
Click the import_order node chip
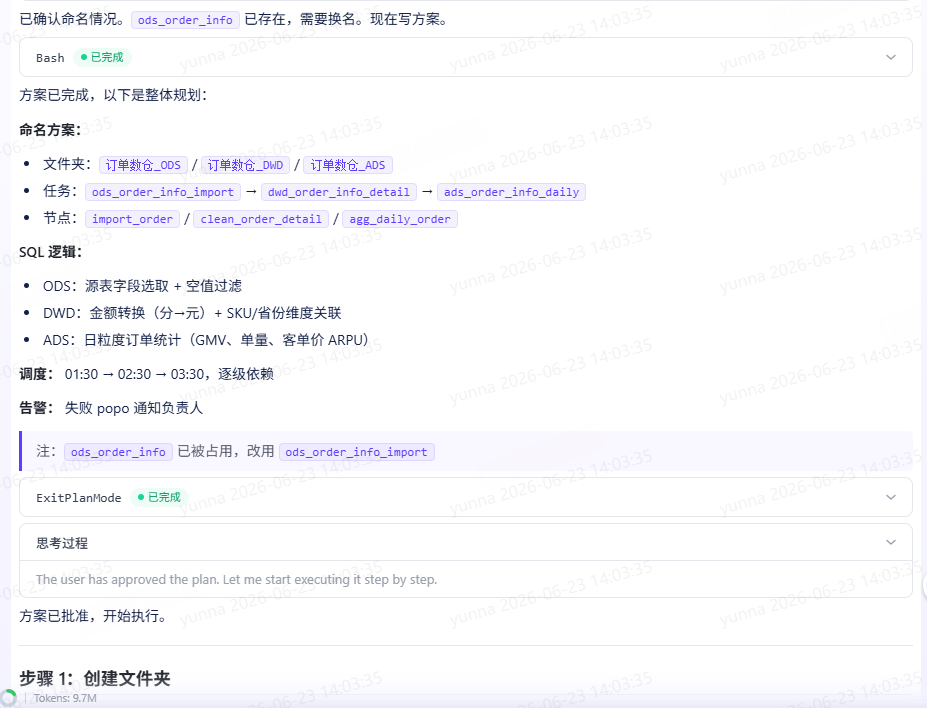point(132,219)
